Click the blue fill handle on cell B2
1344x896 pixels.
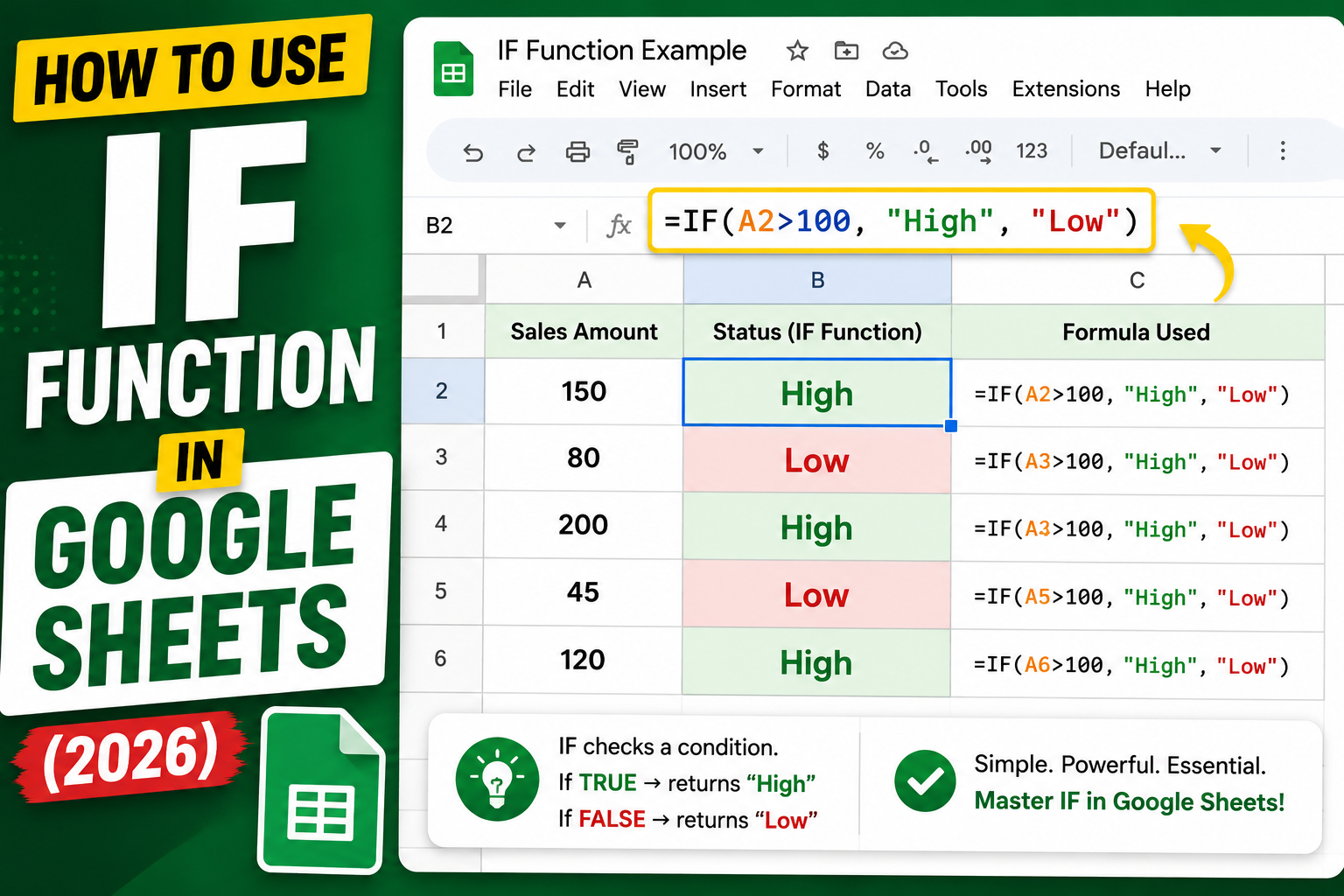(951, 426)
